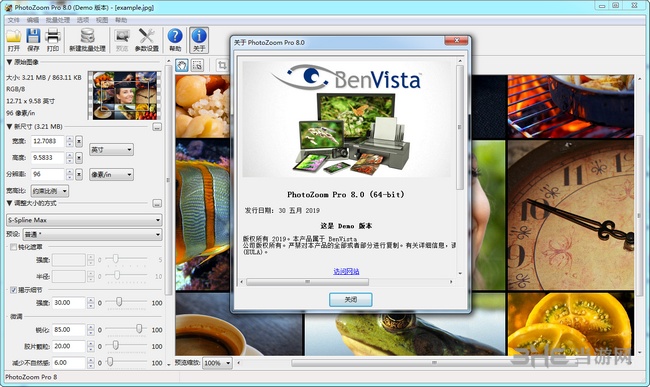Collapse the 原始图像 section
This screenshot has width=650, height=387.
pyautogui.click(x=9, y=62)
